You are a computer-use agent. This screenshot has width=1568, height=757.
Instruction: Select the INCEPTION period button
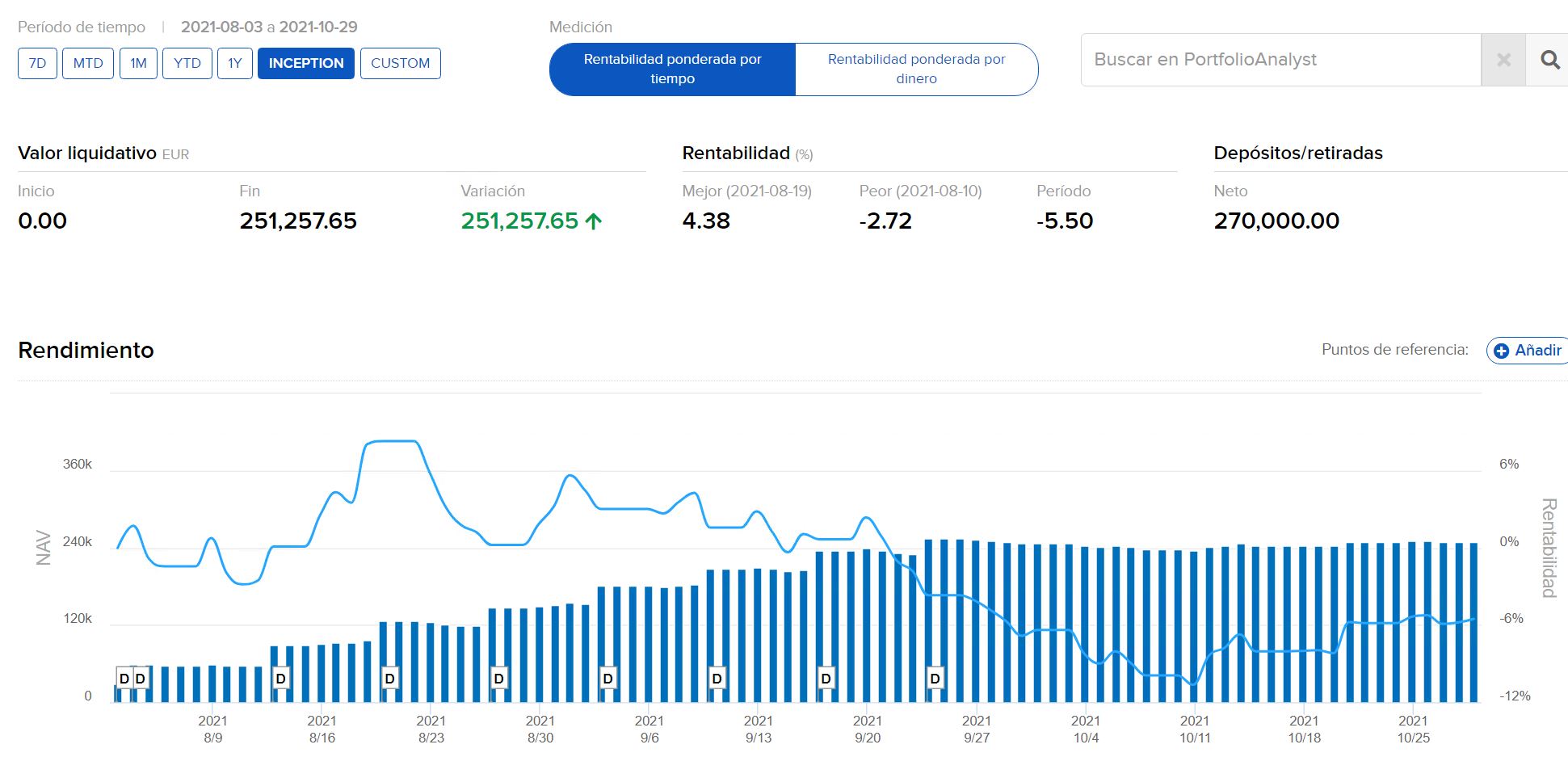point(305,63)
